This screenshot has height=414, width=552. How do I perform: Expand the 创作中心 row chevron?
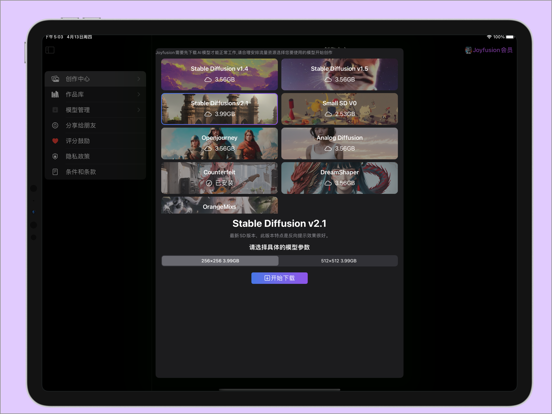tap(139, 79)
